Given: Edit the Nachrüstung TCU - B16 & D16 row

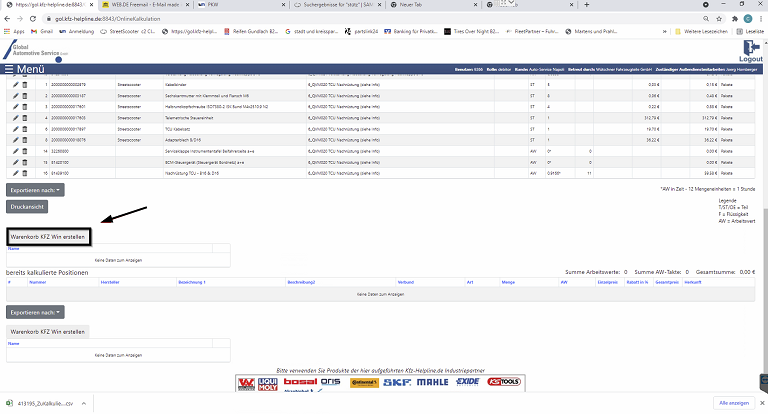Looking at the screenshot, I should 16,173.
